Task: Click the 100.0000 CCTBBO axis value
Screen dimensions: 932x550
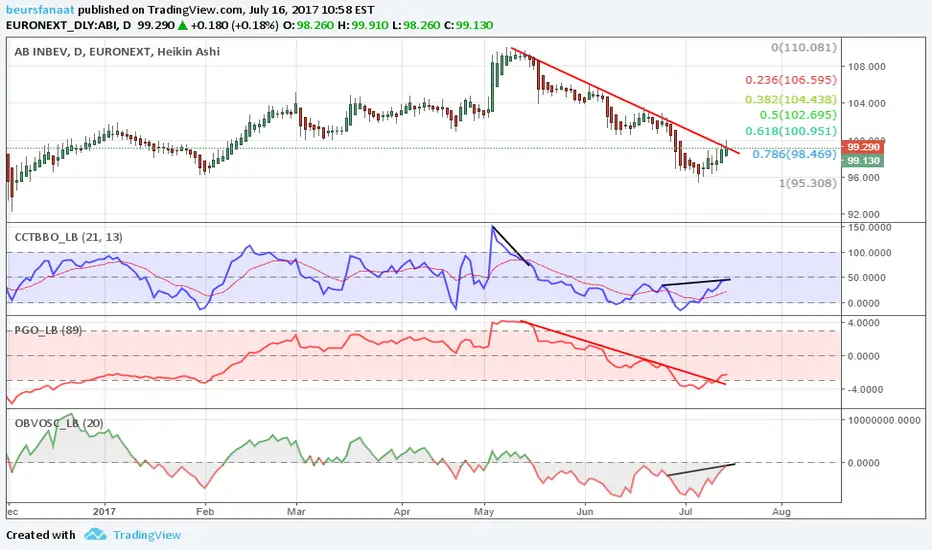Action: click(870, 253)
